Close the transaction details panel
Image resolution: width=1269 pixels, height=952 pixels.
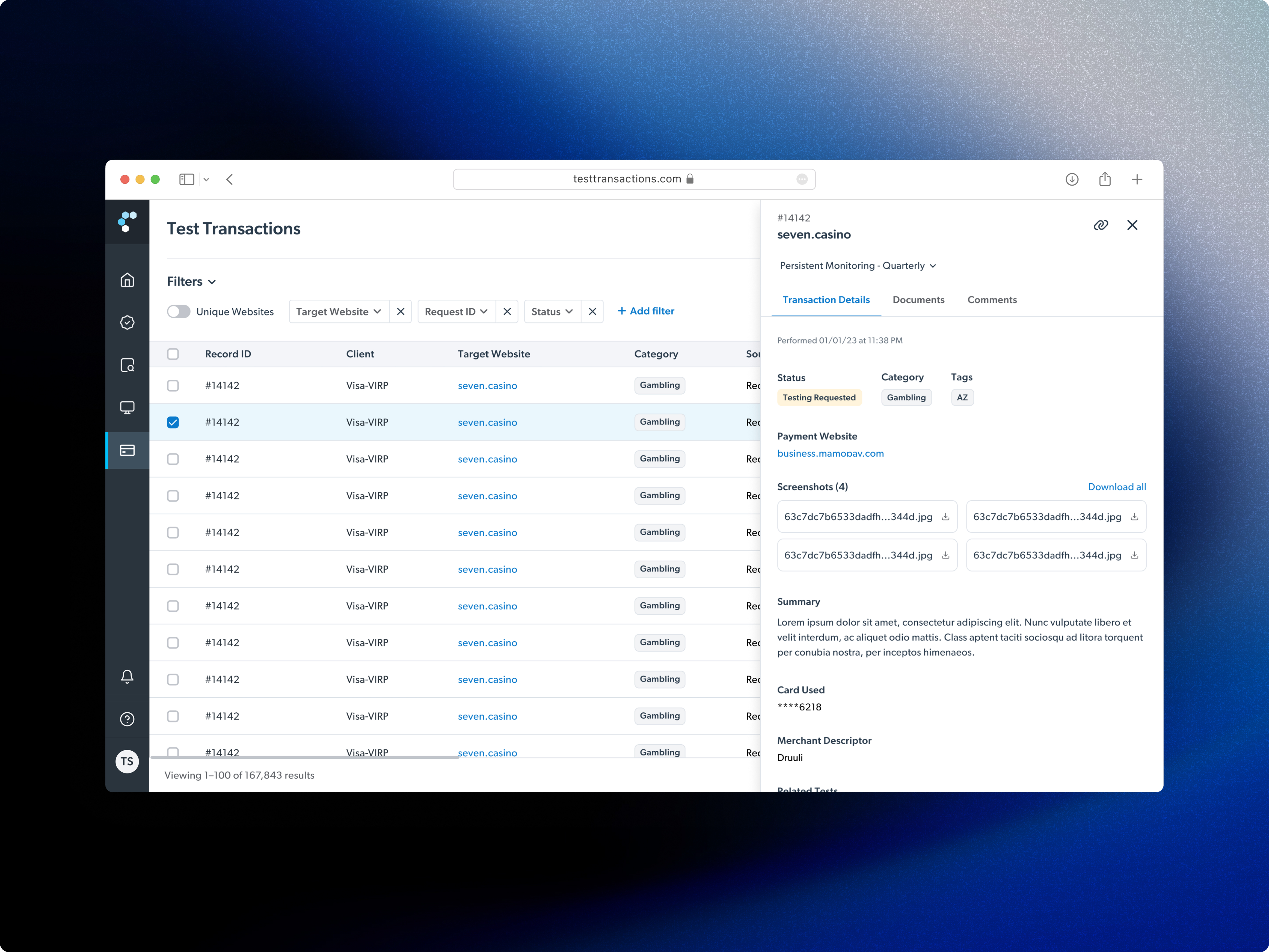(1132, 225)
